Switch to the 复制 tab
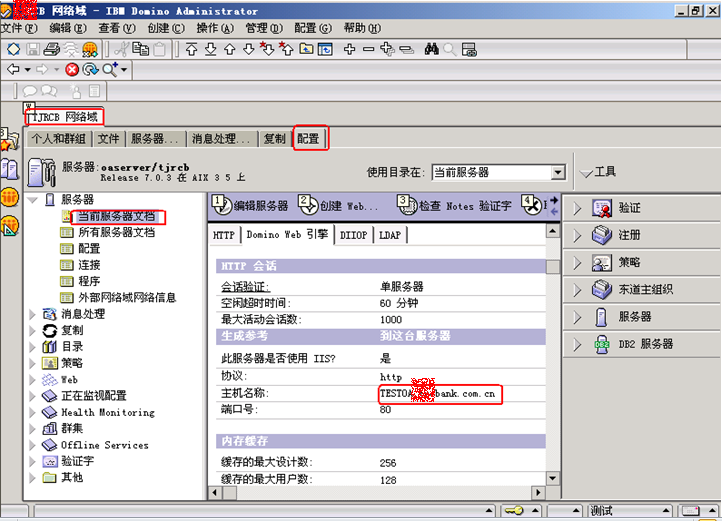The width and height of the screenshot is (722, 521). 275,139
